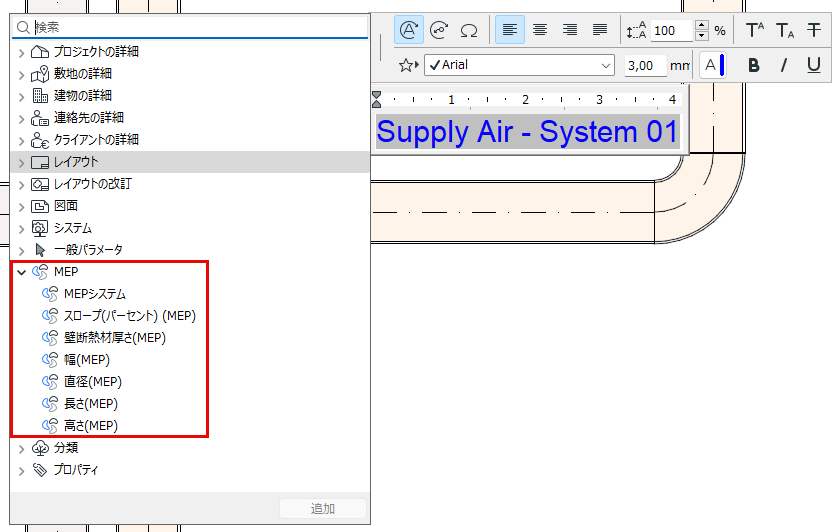
Task: Select 直径(MEP) item
Action: (93, 382)
